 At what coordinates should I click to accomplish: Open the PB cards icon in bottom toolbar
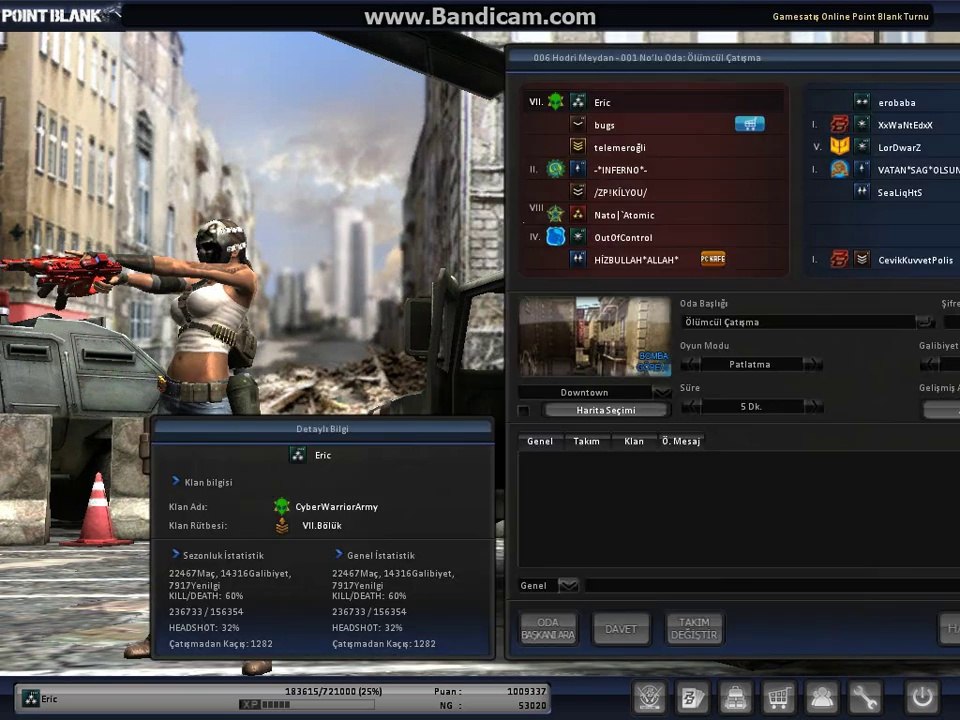693,697
